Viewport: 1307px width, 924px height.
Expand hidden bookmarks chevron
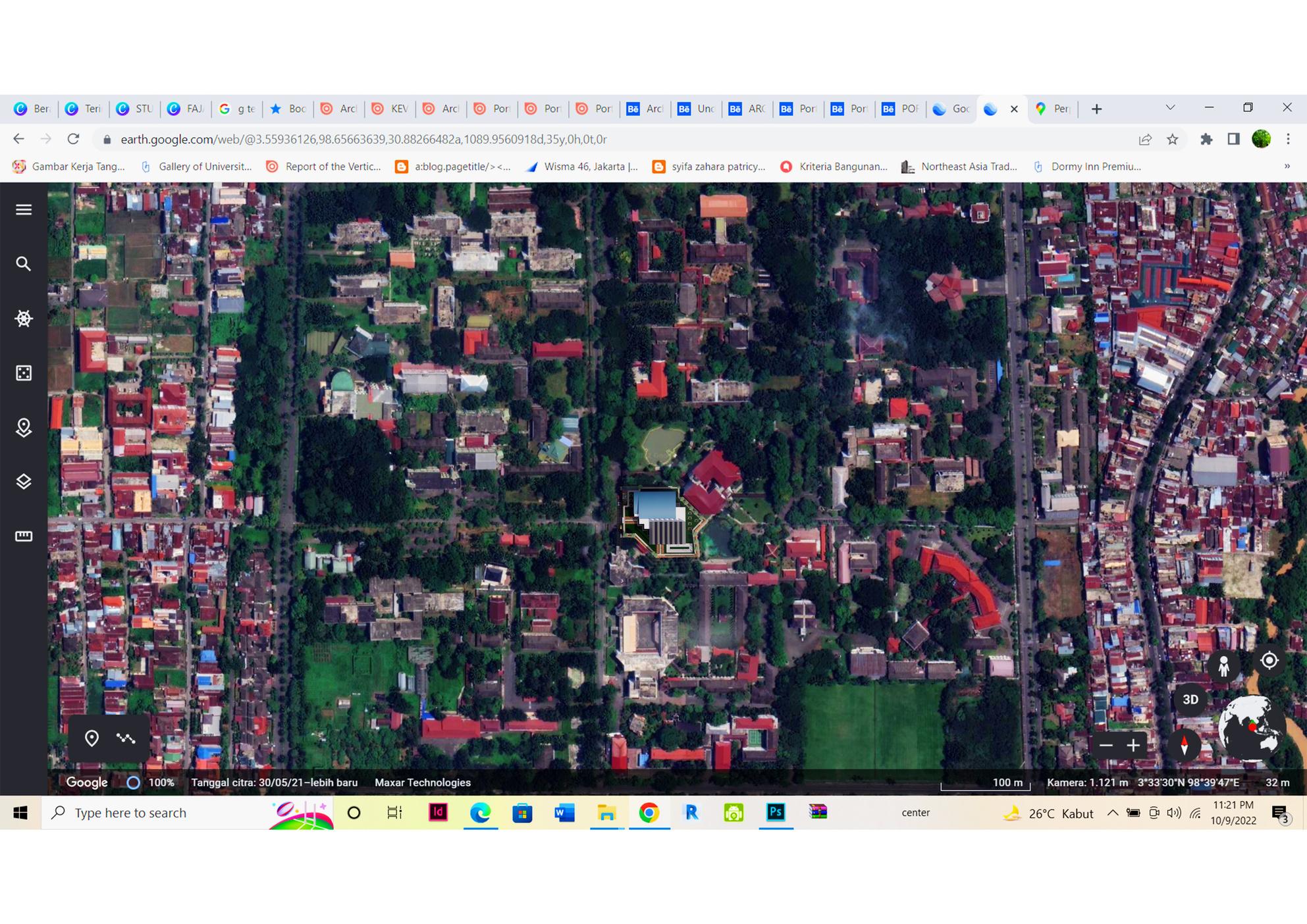click(1287, 167)
